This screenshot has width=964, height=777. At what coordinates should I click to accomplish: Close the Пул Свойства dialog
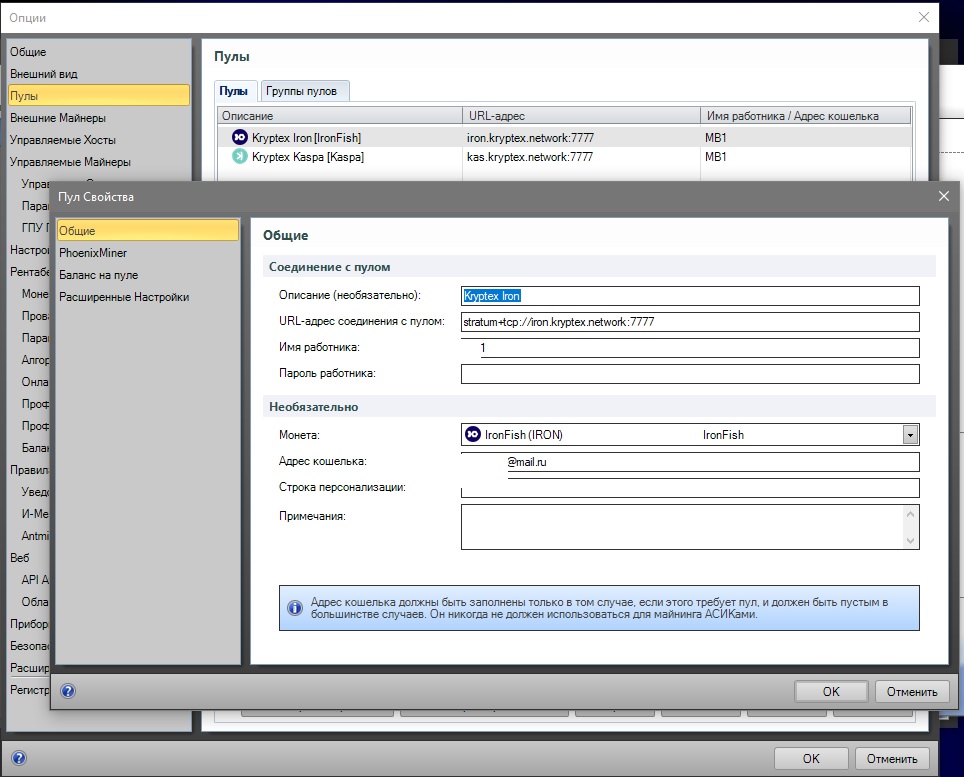pyautogui.click(x=944, y=196)
